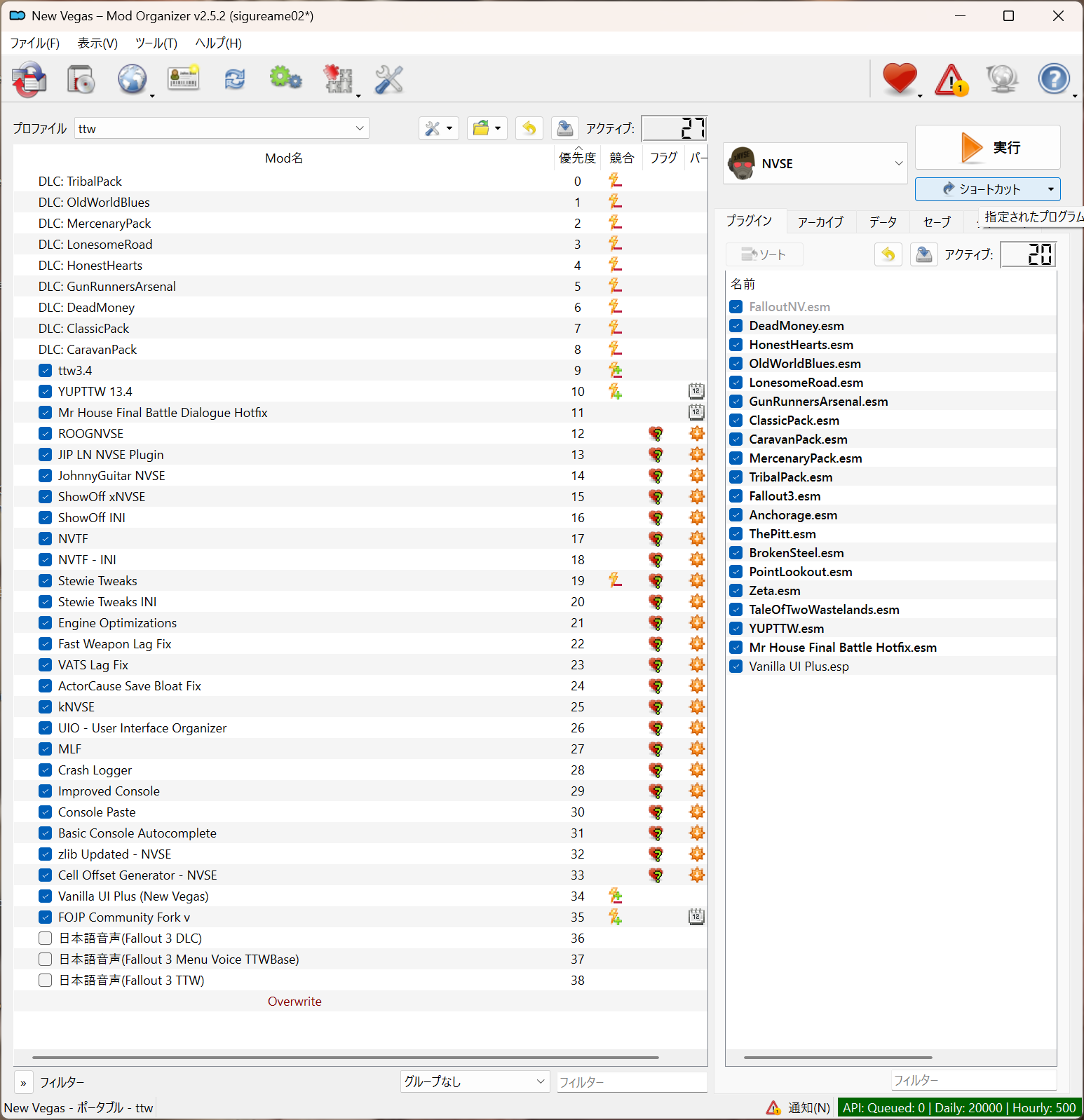The height and width of the screenshot is (1120, 1084).
Task: Enable the 日本語音声(Fallout 3 DLC) mod
Action: (x=46, y=938)
